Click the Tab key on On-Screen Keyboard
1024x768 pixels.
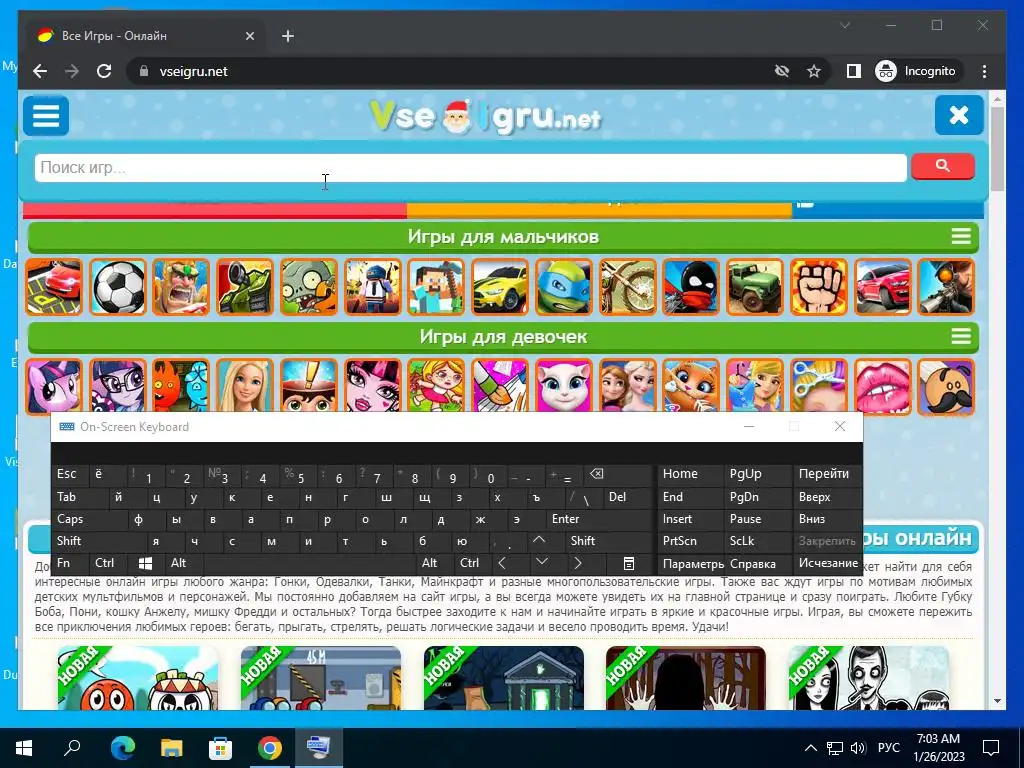[x=80, y=497]
